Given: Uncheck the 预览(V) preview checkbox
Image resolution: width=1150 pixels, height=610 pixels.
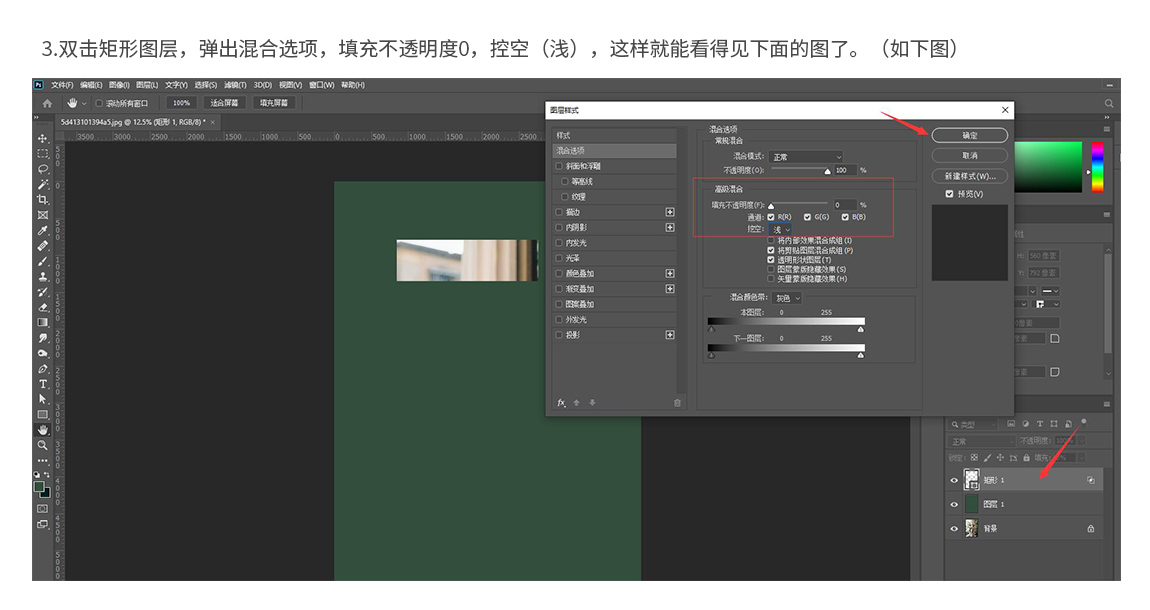Looking at the screenshot, I should click(x=949, y=194).
